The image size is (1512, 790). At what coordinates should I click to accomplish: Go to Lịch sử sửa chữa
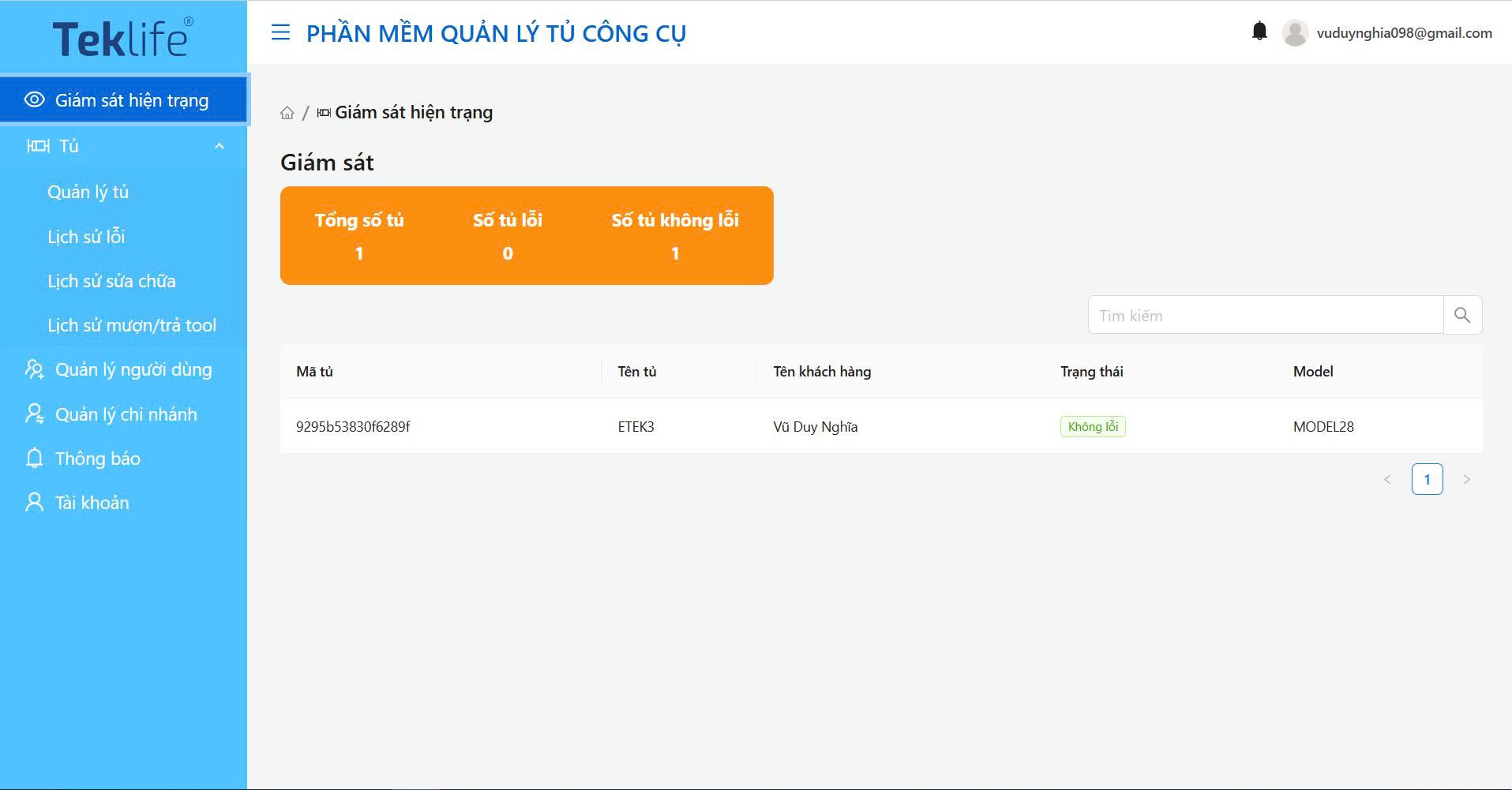pos(111,281)
